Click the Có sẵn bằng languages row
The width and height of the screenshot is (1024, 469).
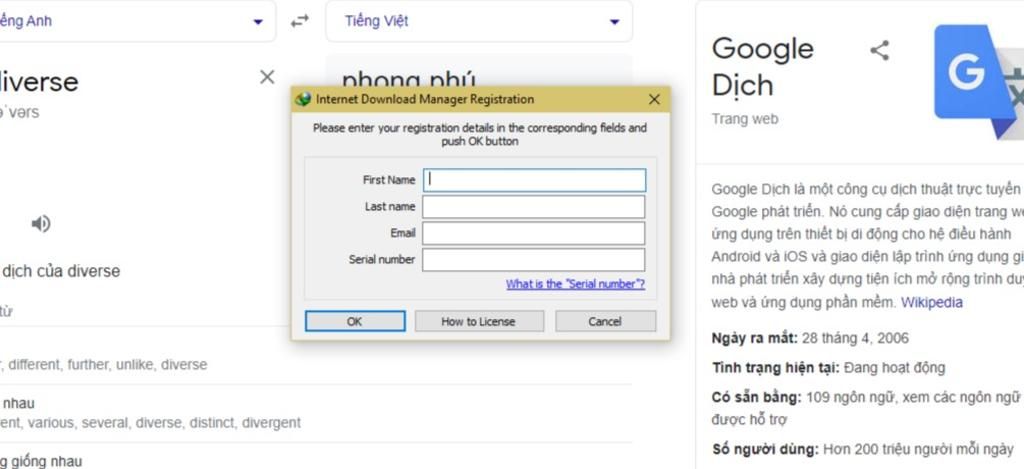[x=865, y=408]
